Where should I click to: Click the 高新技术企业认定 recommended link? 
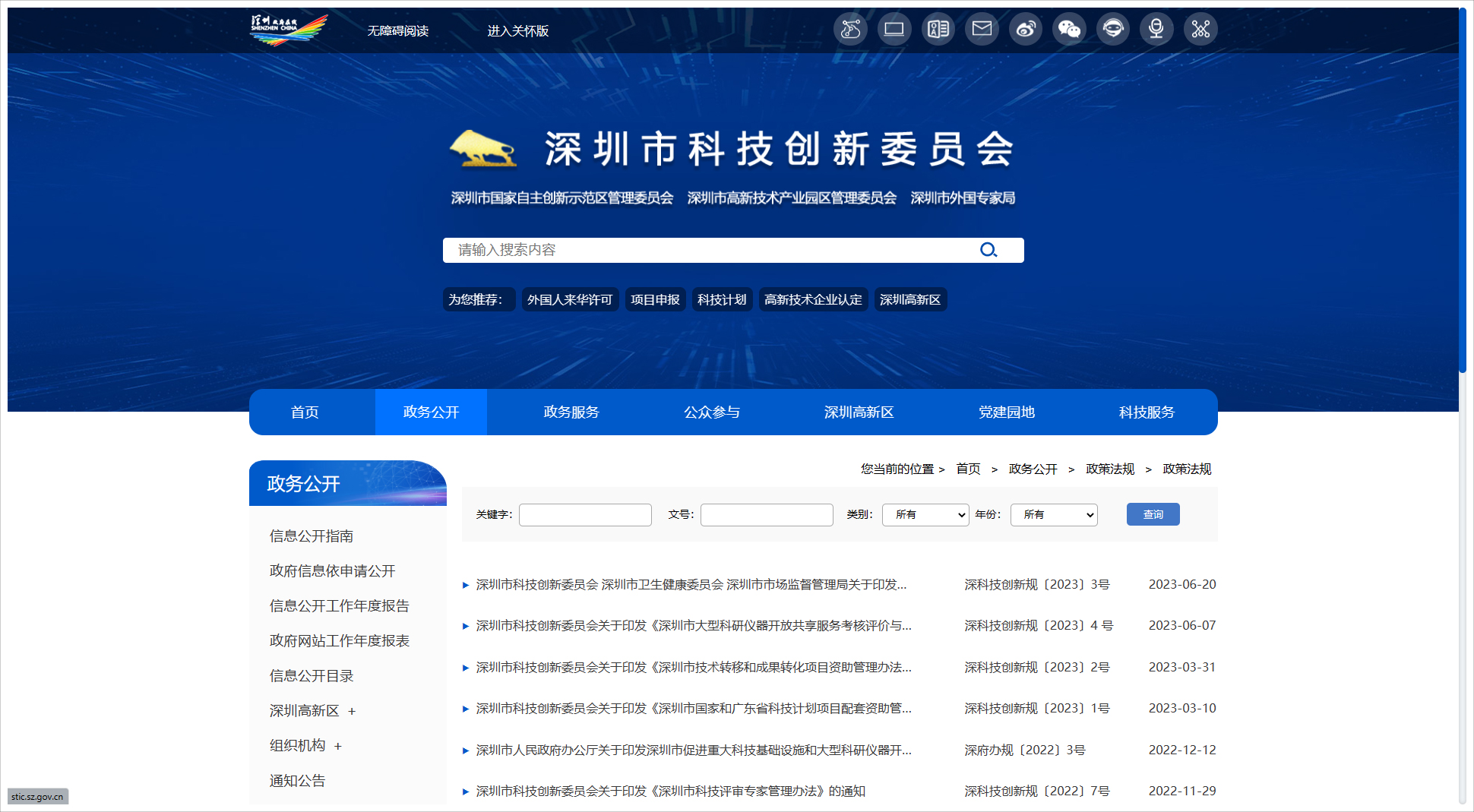pos(813,300)
